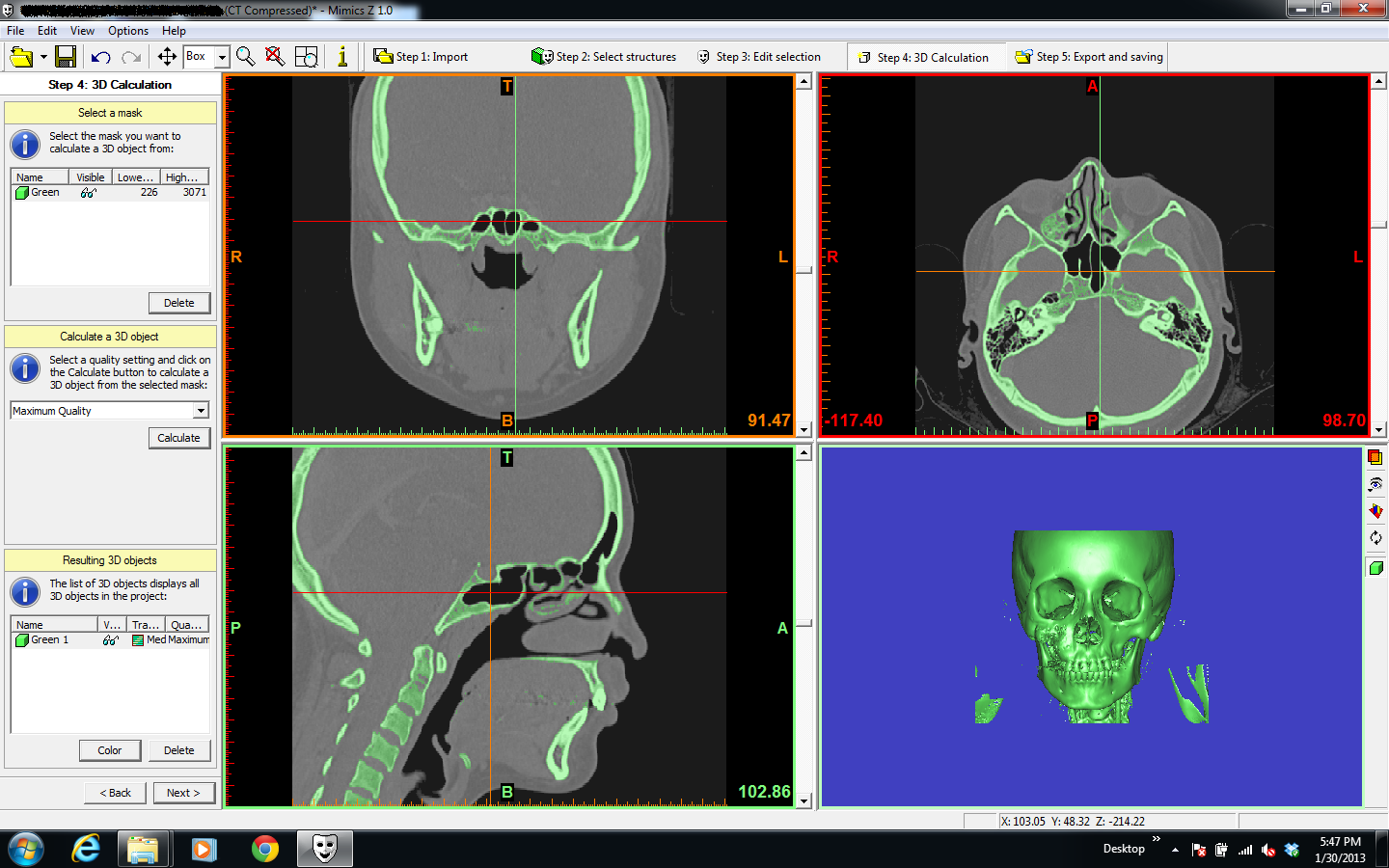Delete the selected 3D object
This screenshot has height=868, width=1389.
179,750
